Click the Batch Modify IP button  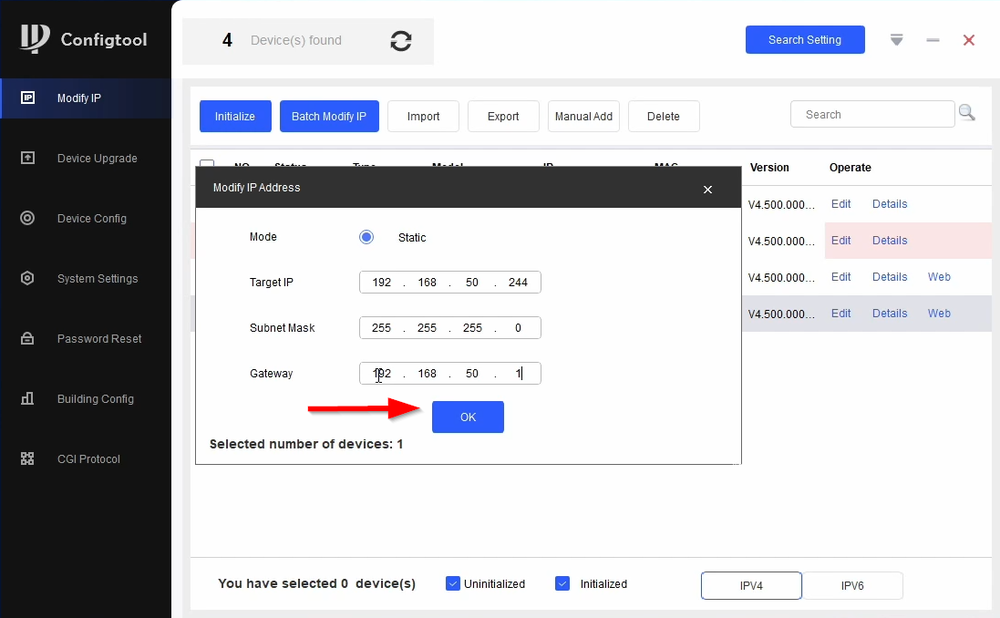[329, 116]
